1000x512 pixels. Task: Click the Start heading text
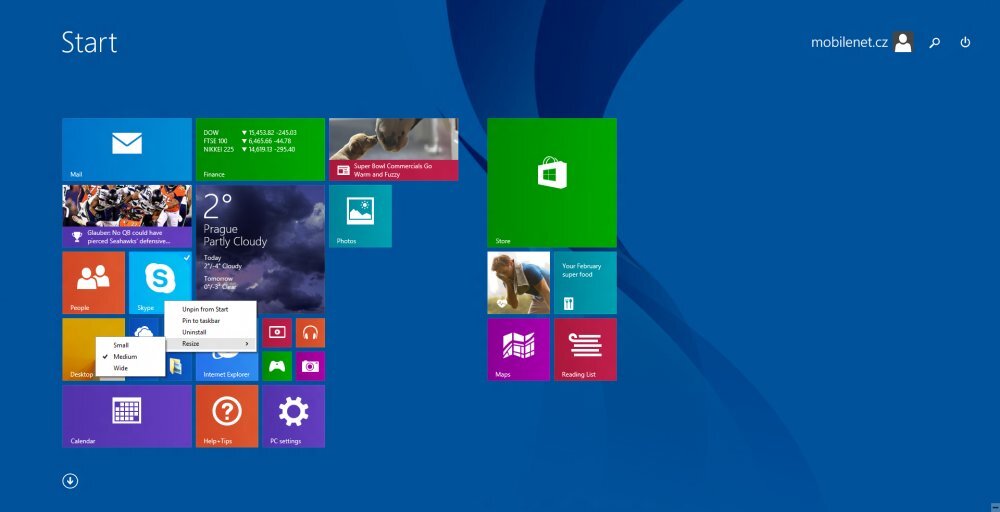tap(89, 43)
